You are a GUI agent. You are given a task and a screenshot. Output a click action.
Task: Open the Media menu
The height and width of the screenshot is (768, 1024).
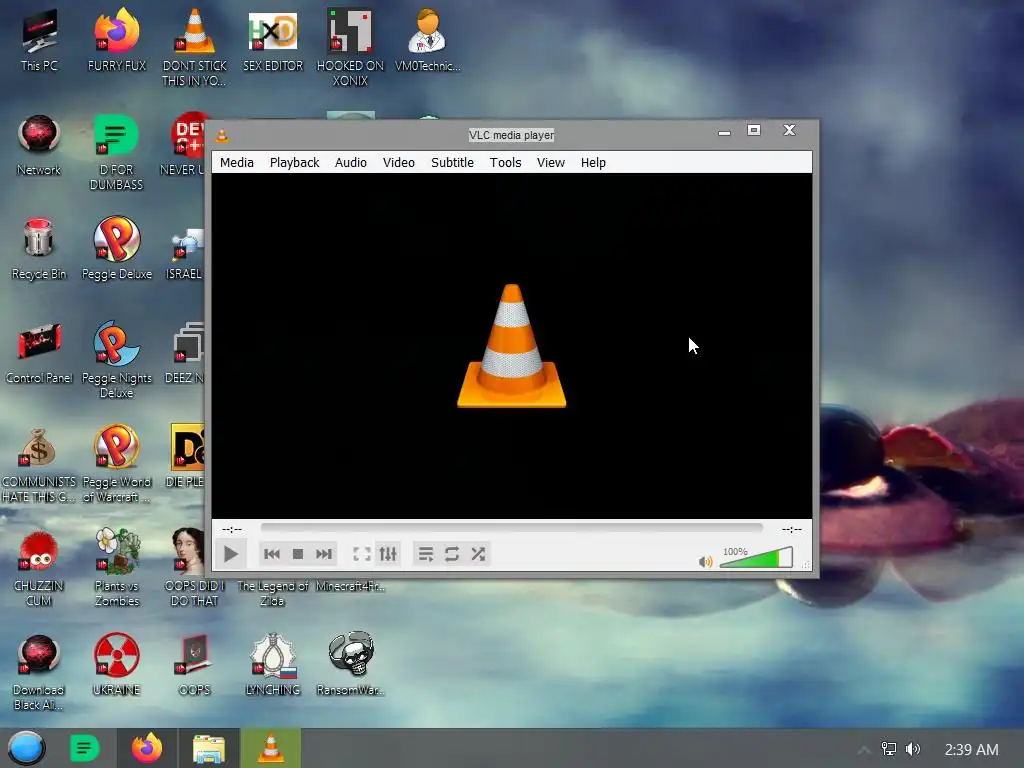[x=236, y=163]
